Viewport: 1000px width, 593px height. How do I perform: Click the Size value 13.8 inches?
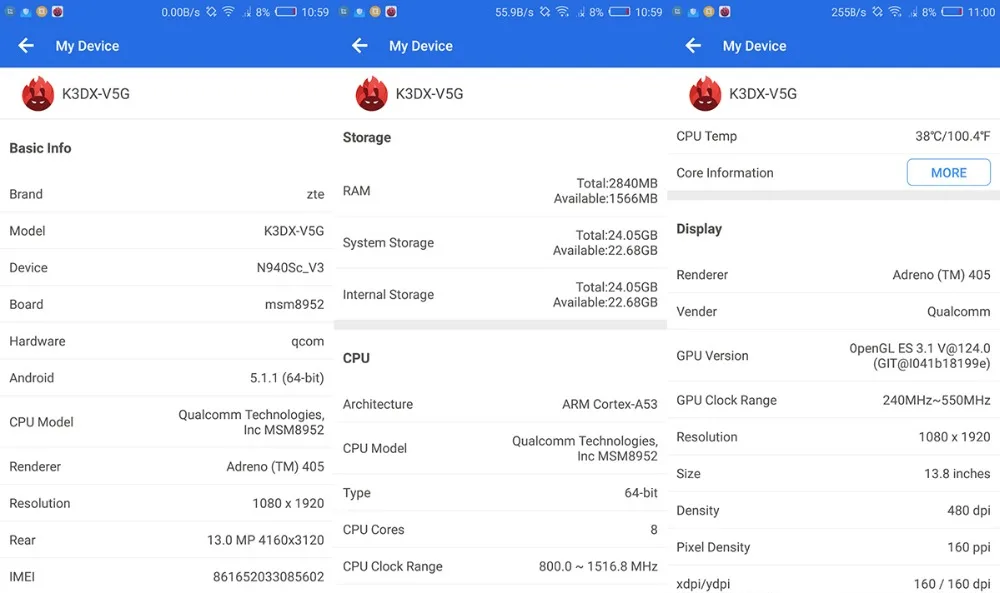click(957, 474)
